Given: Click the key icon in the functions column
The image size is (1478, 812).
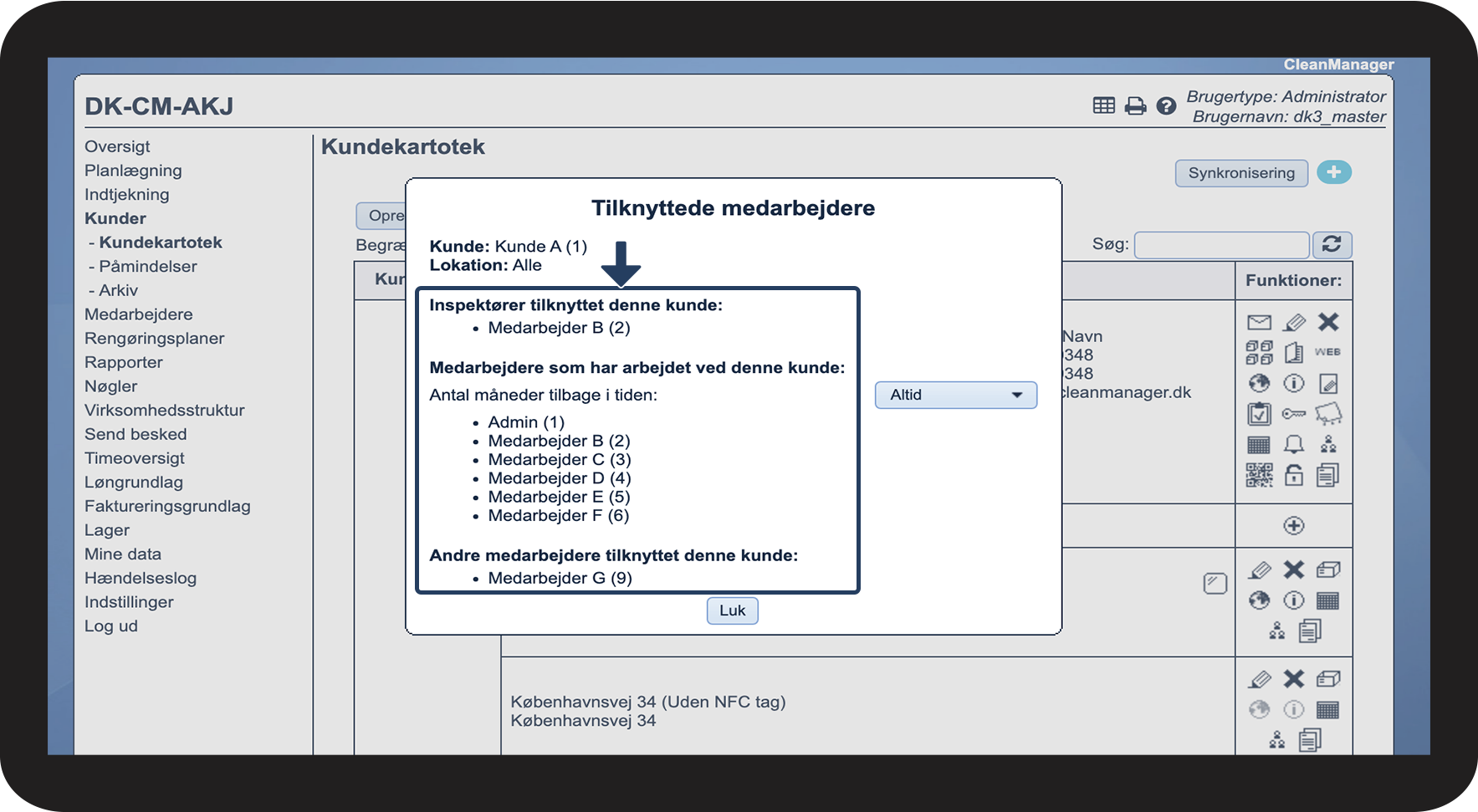Looking at the screenshot, I should [x=1294, y=414].
